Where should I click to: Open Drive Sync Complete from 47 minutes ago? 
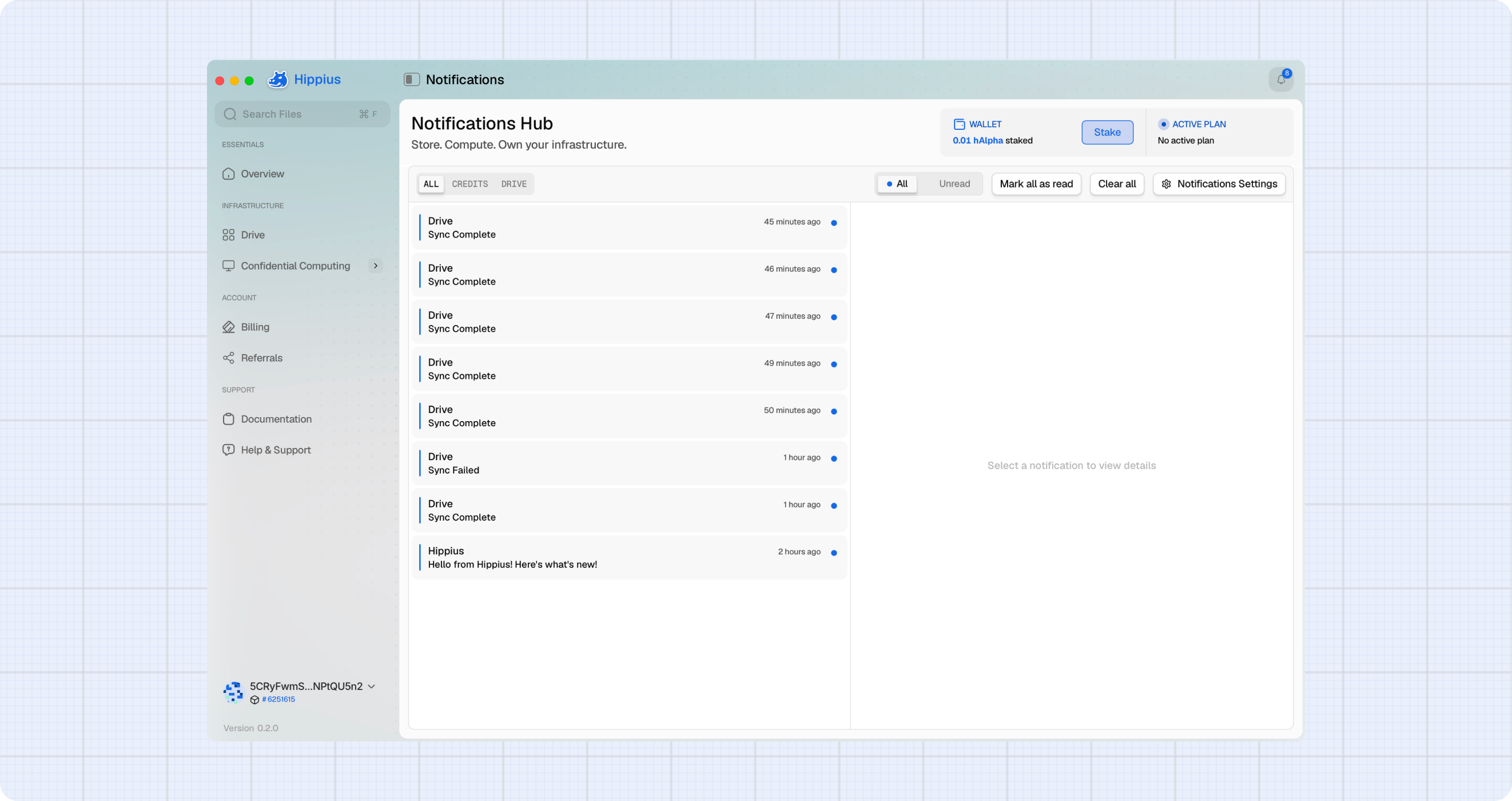(x=629, y=322)
